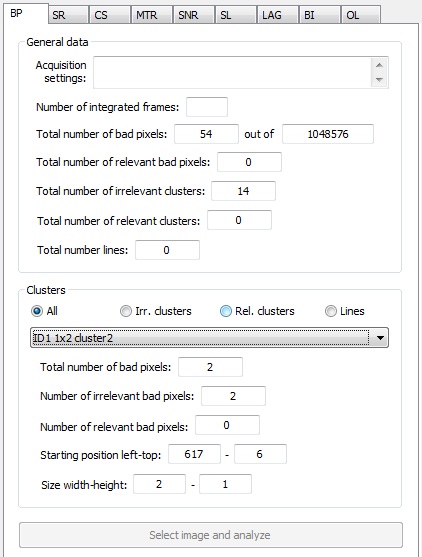Viewport: 422px width, 557px height.
Task: Click the Acquisition settings scroll up arrow
Action: (x=379, y=65)
